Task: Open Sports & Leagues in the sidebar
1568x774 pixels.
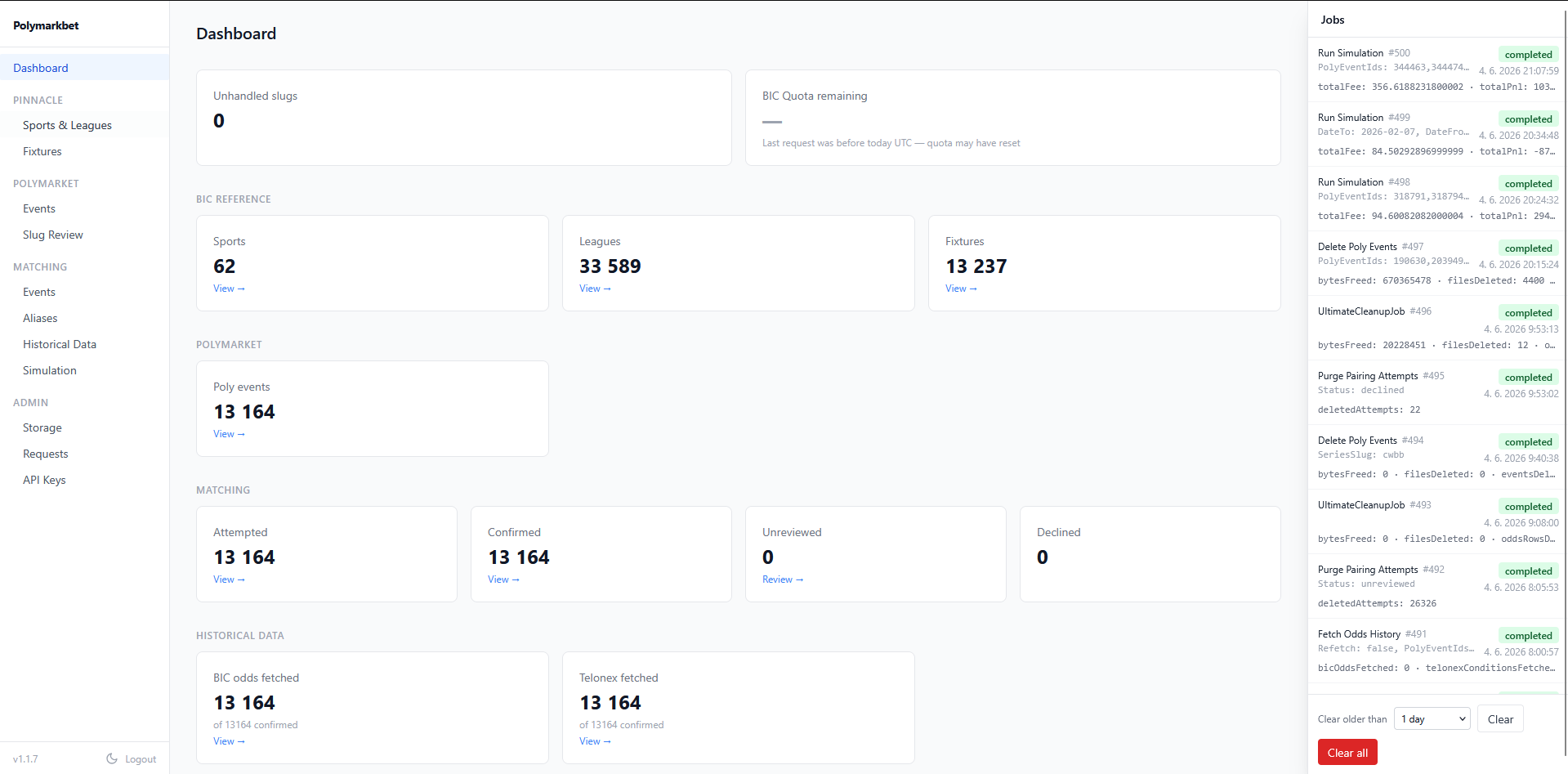Action: click(x=67, y=125)
